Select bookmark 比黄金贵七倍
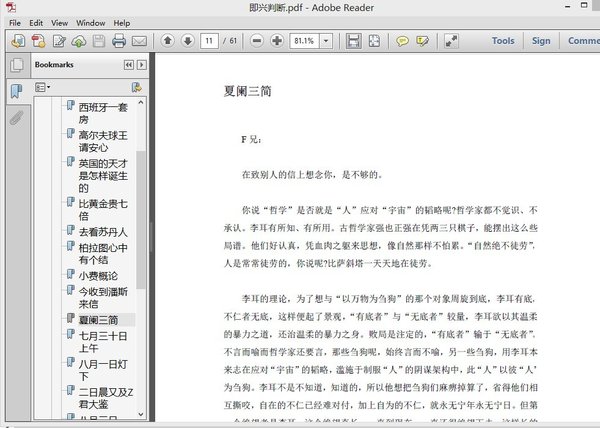600x428 pixels. [x=103, y=210]
